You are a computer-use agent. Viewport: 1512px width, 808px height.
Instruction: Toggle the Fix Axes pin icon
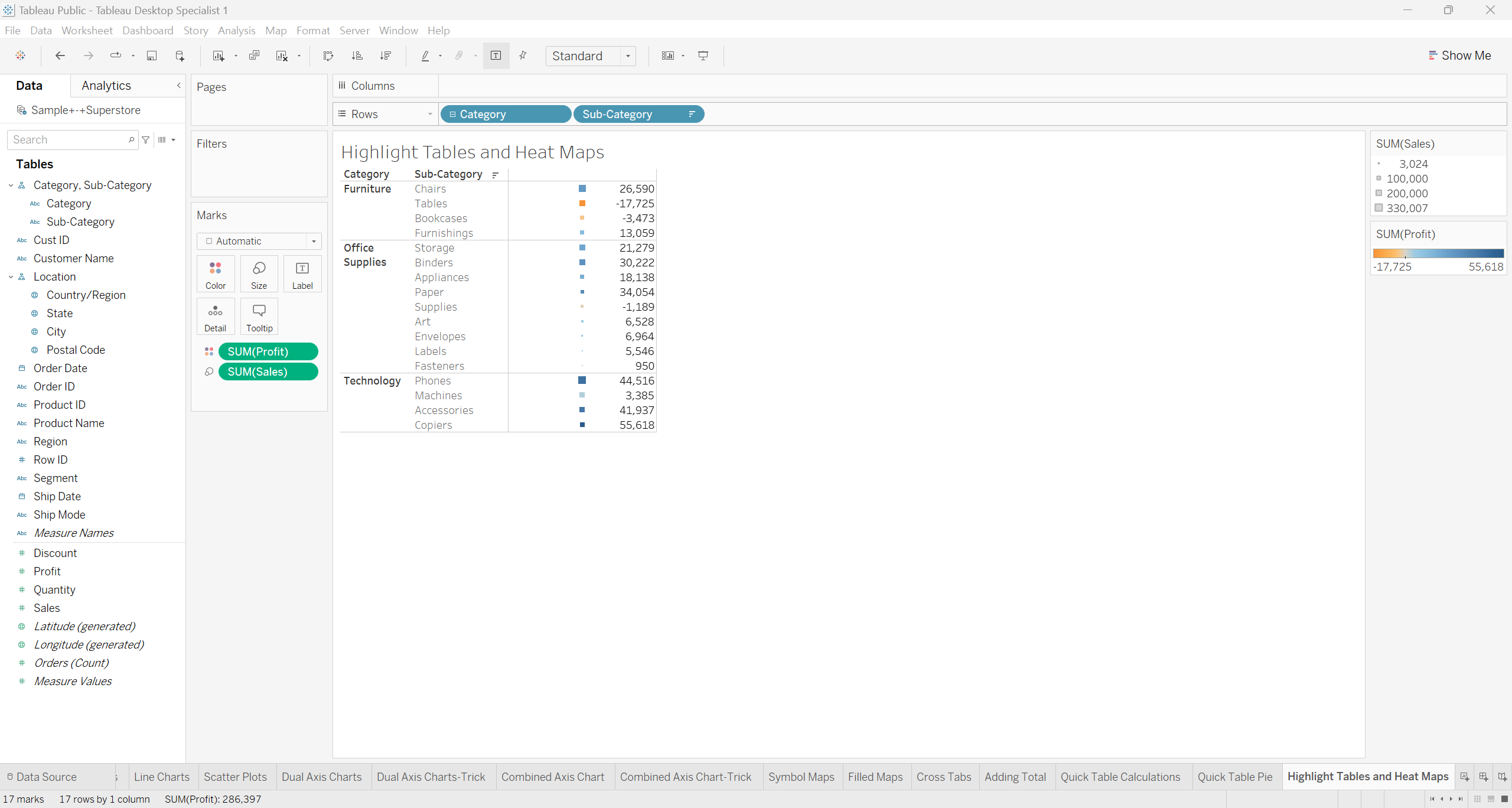click(523, 56)
